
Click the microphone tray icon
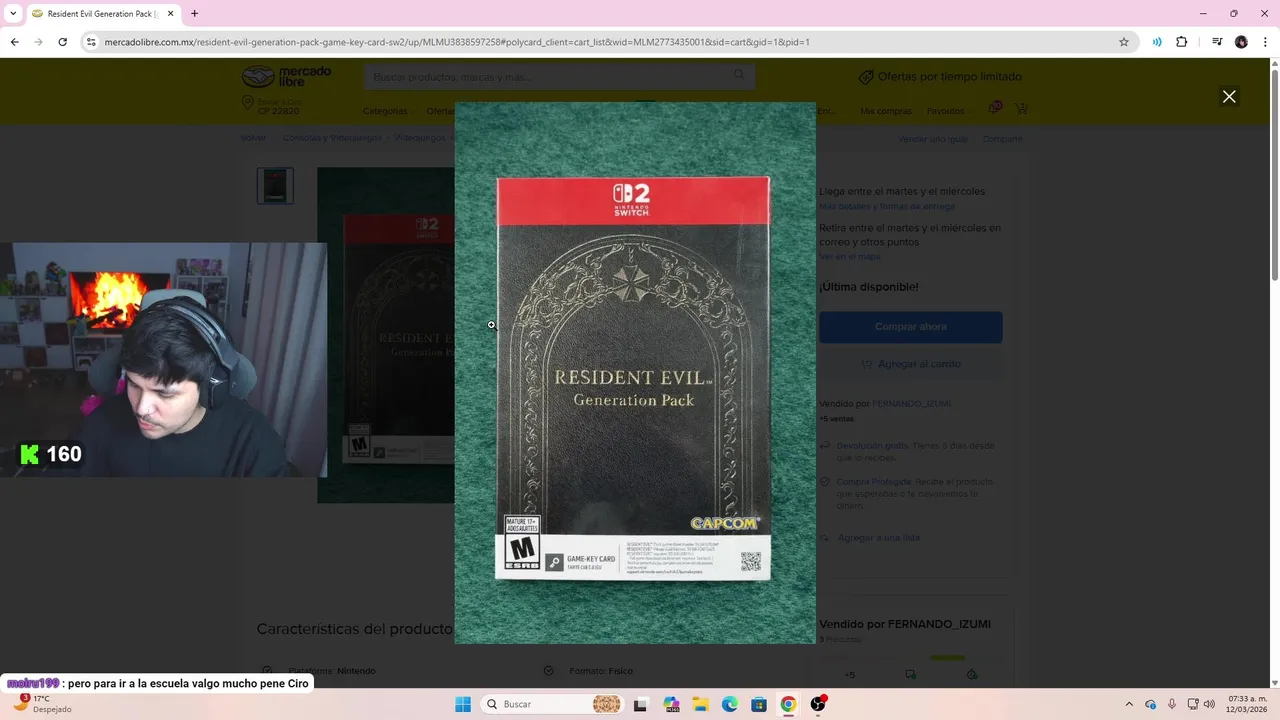[1172, 704]
